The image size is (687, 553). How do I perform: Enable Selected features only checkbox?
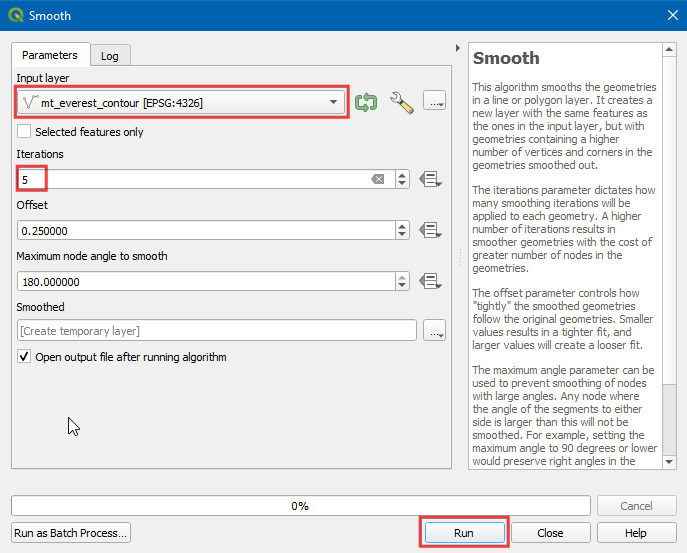tap(24, 132)
